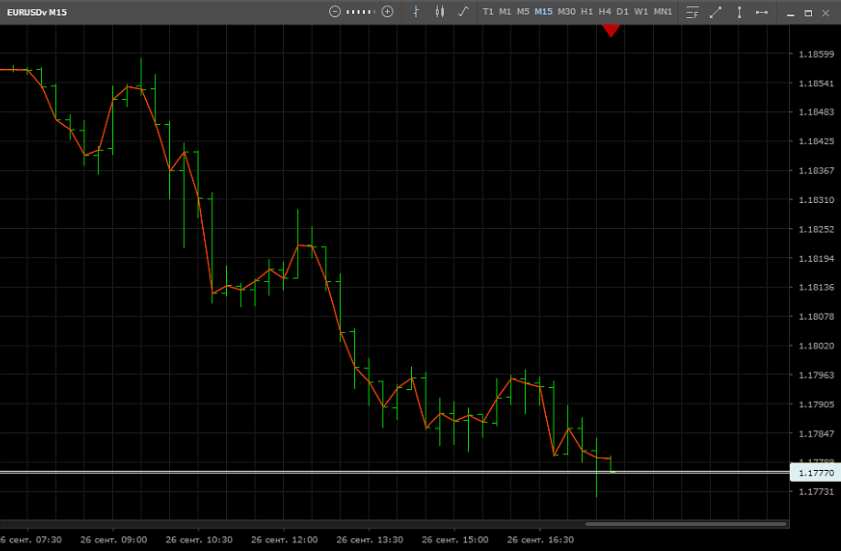The image size is (841, 551).
Task: Switch to bar chart display
Action: [416, 12]
